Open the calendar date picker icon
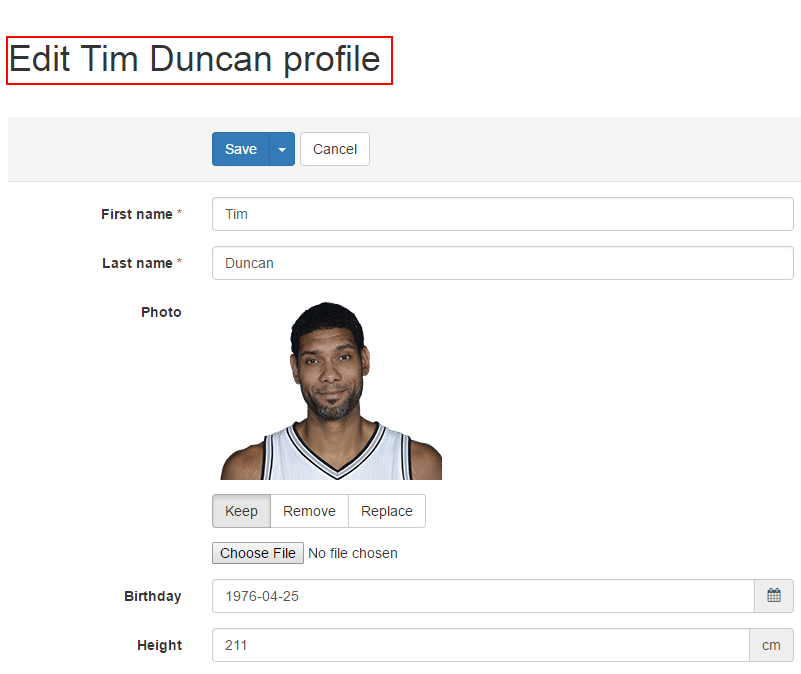This screenshot has width=801, height=674. (773, 596)
